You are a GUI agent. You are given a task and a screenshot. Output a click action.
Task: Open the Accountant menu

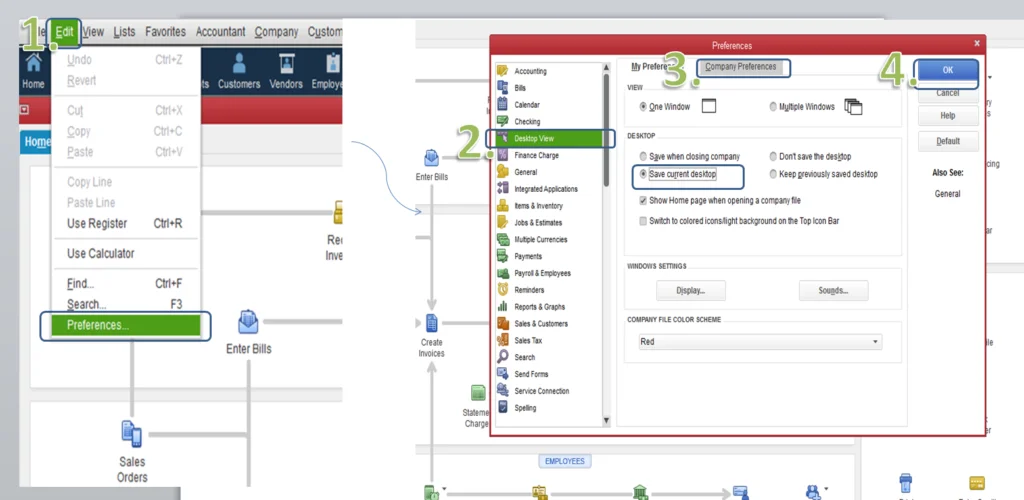click(220, 32)
